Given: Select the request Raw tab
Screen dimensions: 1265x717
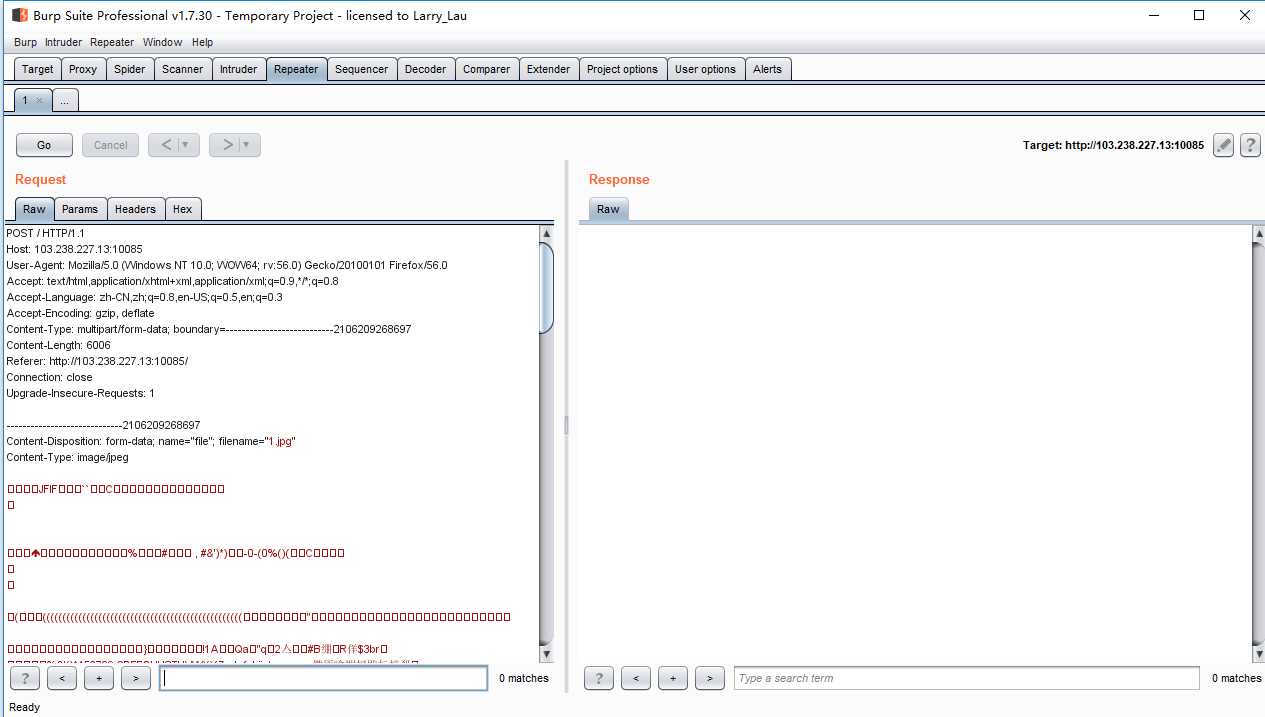Looking at the screenshot, I should (x=35, y=209).
